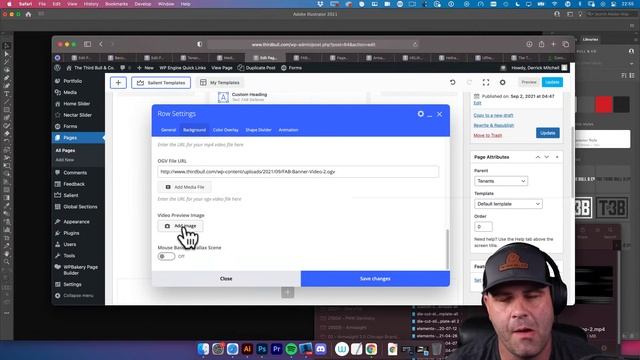The height and width of the screenshot is (360, 640).
Task: Click the OGV File URL field
Action: click(x=298, y=172)
